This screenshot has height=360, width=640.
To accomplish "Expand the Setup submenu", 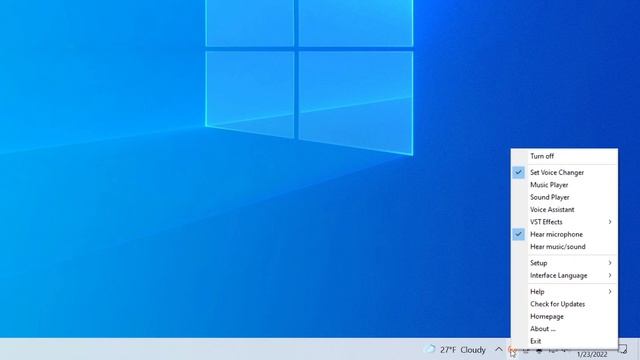I will coord(564,263).
